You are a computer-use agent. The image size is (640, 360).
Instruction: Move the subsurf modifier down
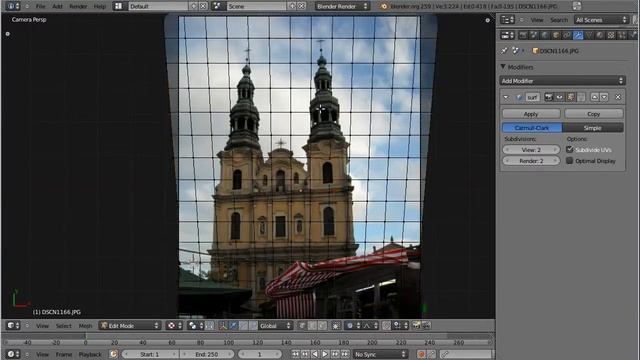[x=604, y=97]
